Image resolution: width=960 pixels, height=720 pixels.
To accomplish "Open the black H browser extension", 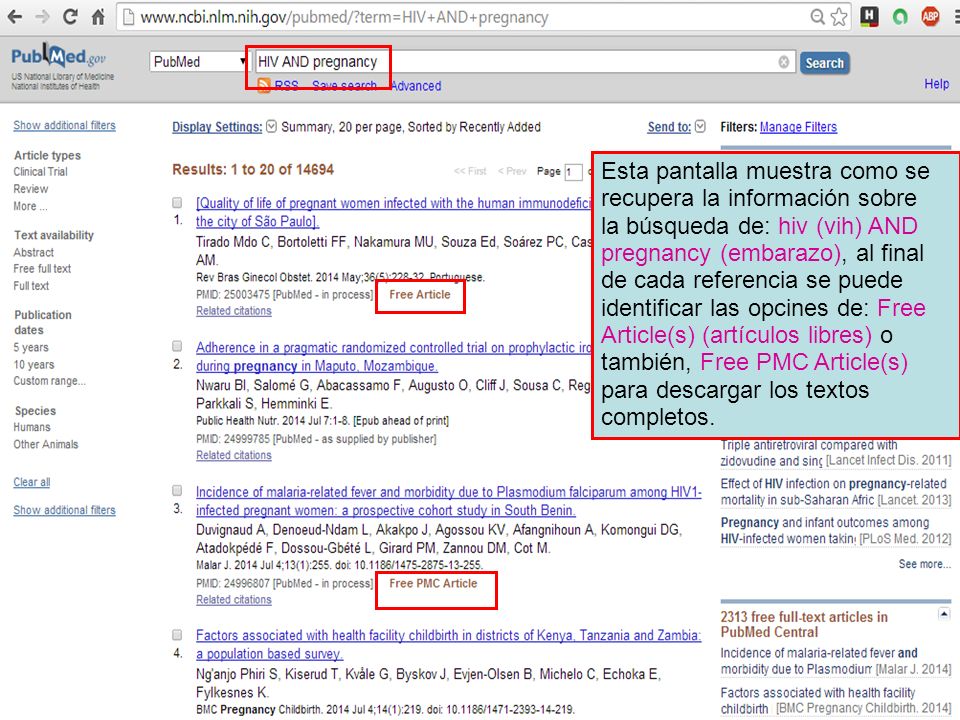I will point(869,17).
